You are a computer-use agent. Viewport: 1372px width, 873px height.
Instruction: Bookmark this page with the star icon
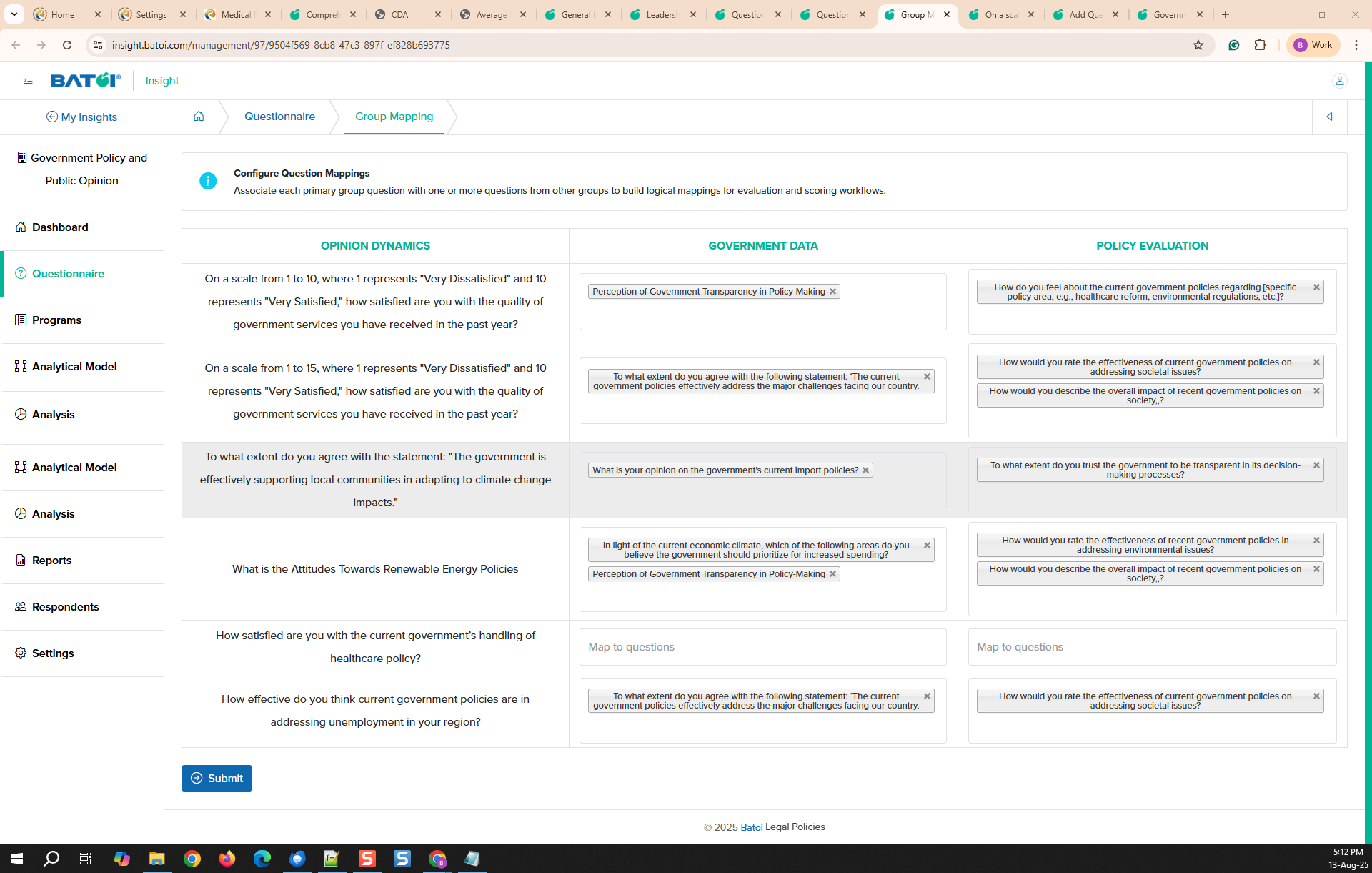1198,45
